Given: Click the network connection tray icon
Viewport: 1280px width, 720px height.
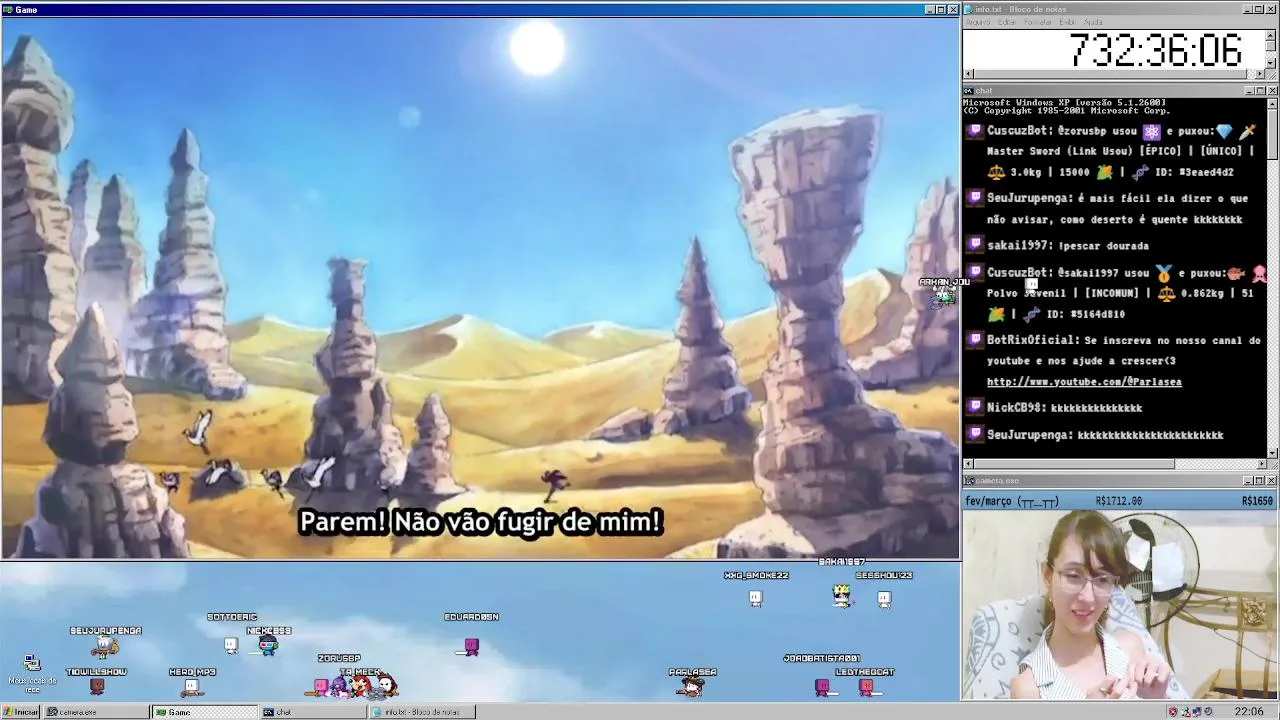Looking at the screenshot, I should tap(1197, 712).
